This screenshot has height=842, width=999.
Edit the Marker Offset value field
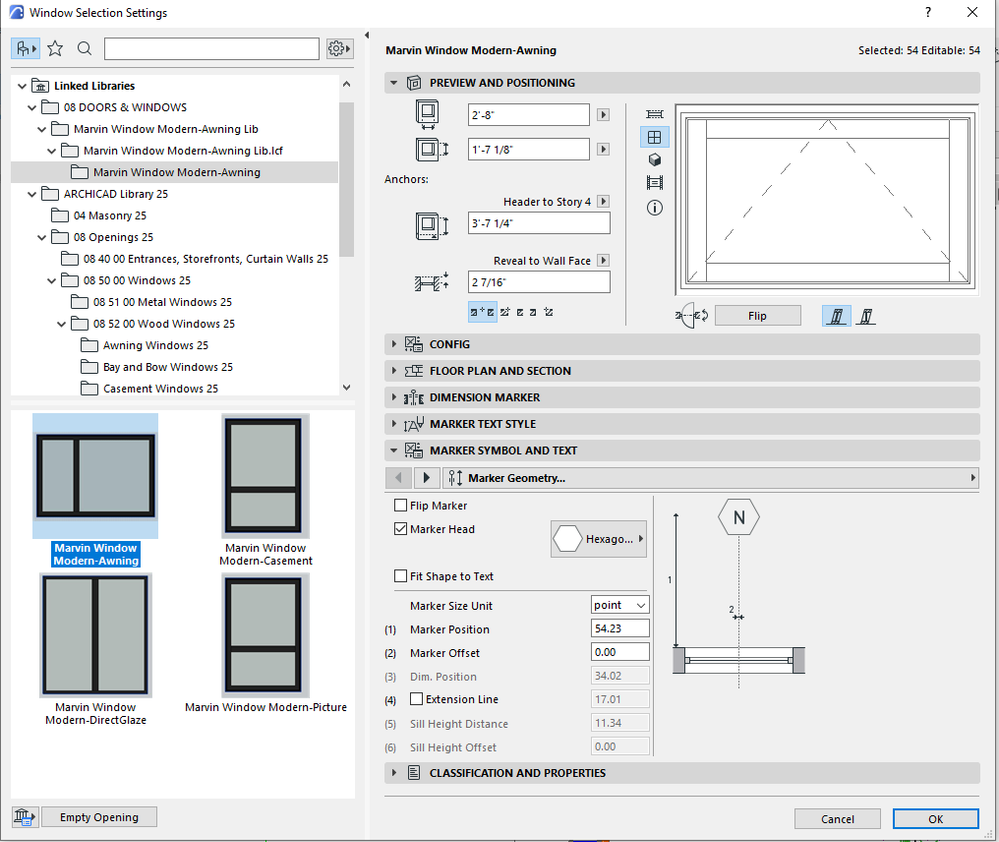pyautogui.click(x=620, y=652)
